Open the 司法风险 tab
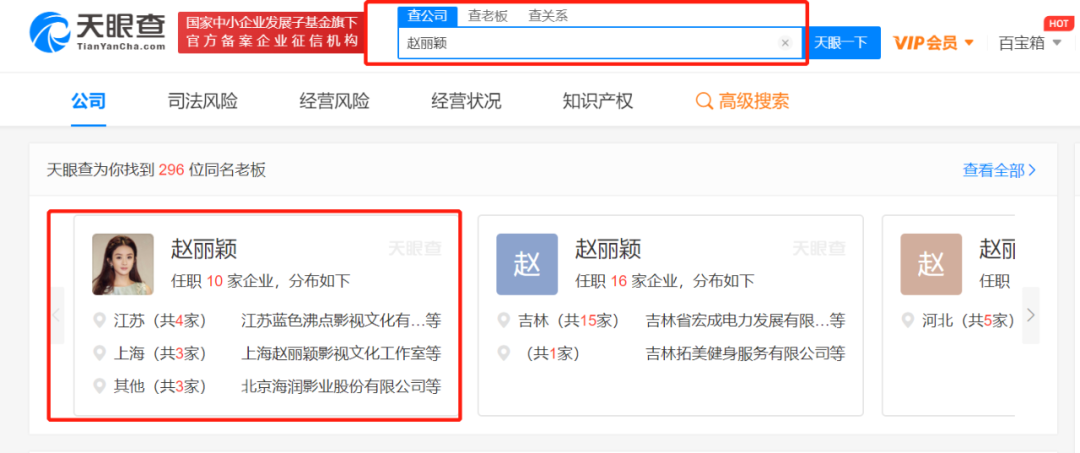 tap(202, 102)
